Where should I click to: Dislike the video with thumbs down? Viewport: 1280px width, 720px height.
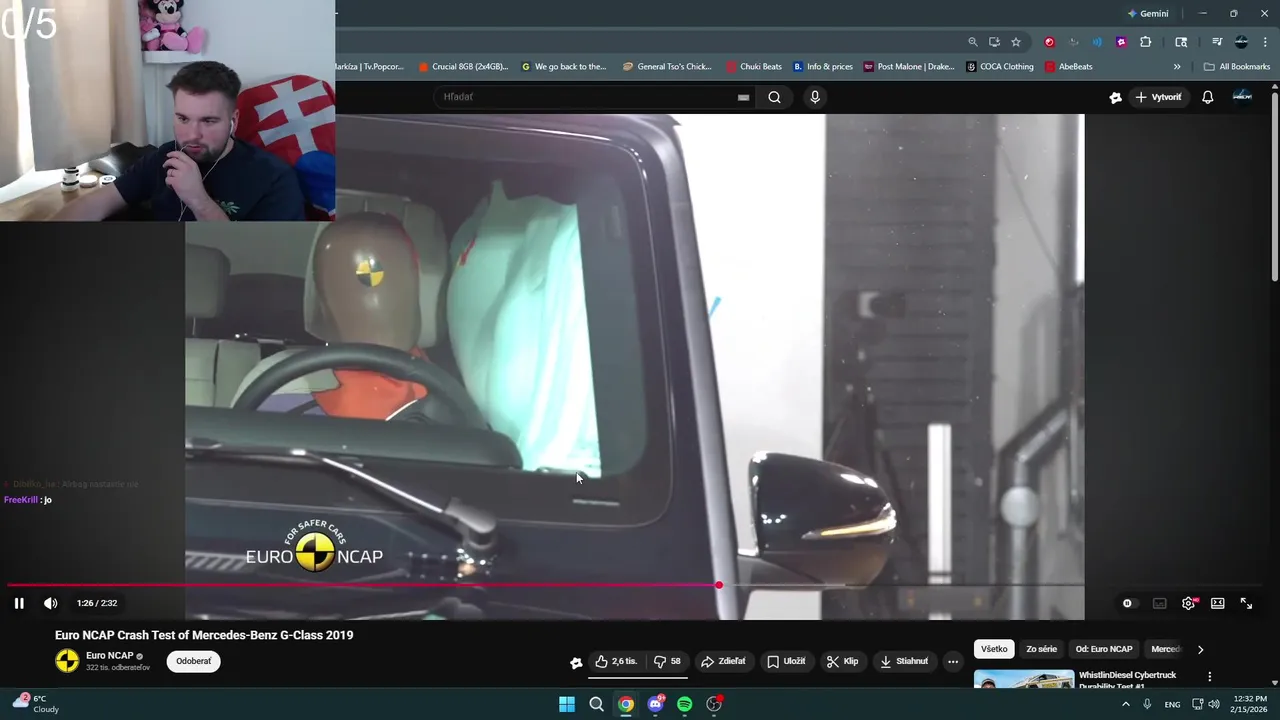(667, 661)
